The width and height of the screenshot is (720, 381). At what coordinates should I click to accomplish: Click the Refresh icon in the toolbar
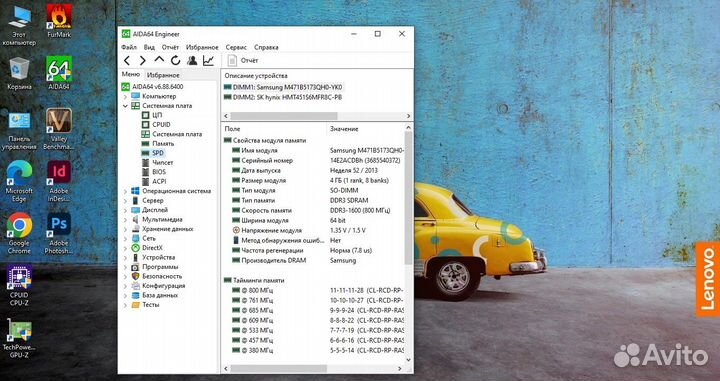[x=175, y=61]
